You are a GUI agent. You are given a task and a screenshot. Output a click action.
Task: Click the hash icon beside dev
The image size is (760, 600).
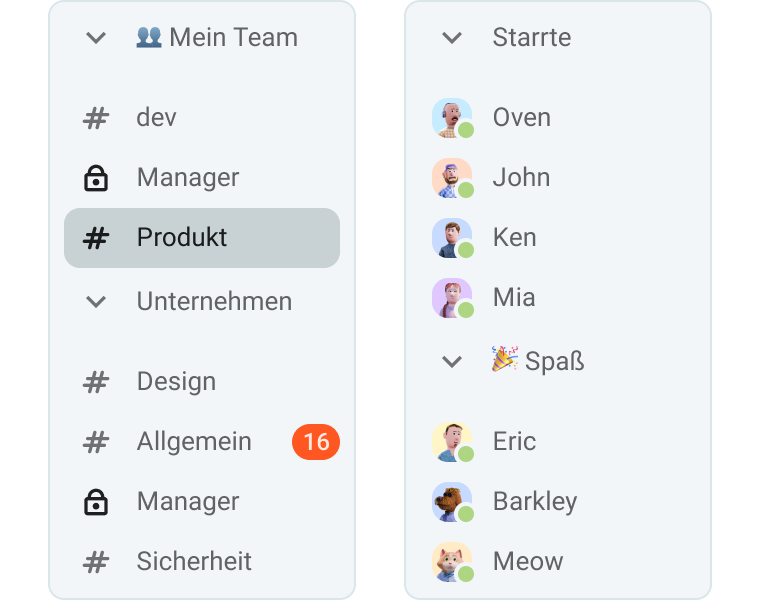(x=96, y=118)
